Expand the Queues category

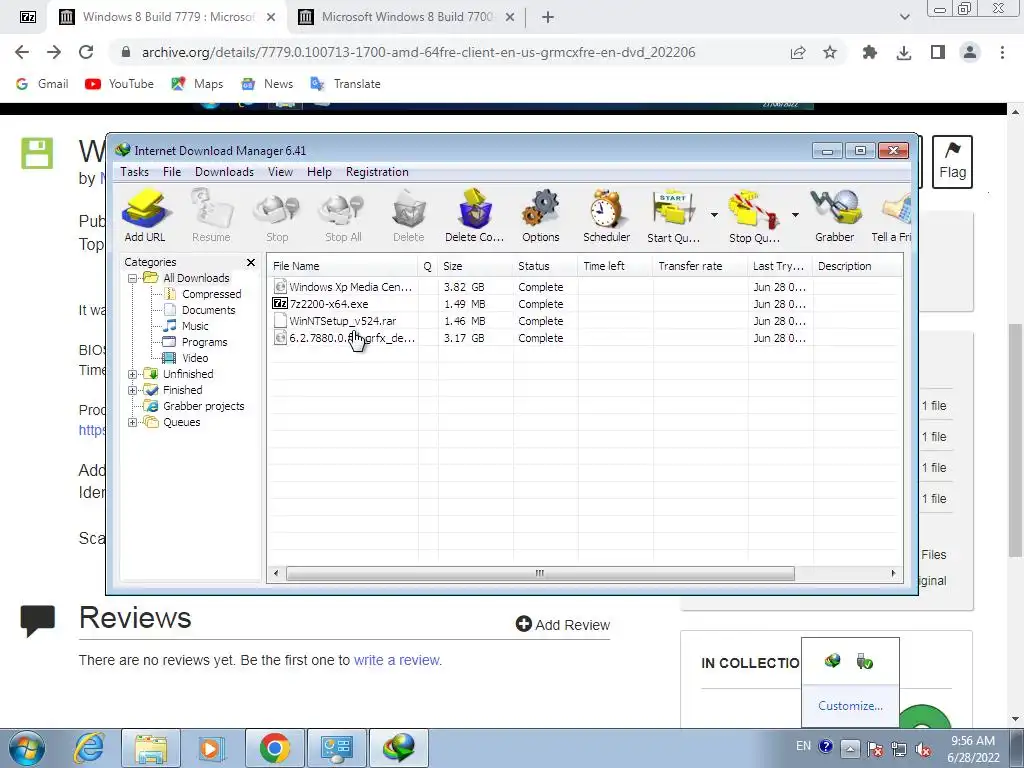pos(133,423)
